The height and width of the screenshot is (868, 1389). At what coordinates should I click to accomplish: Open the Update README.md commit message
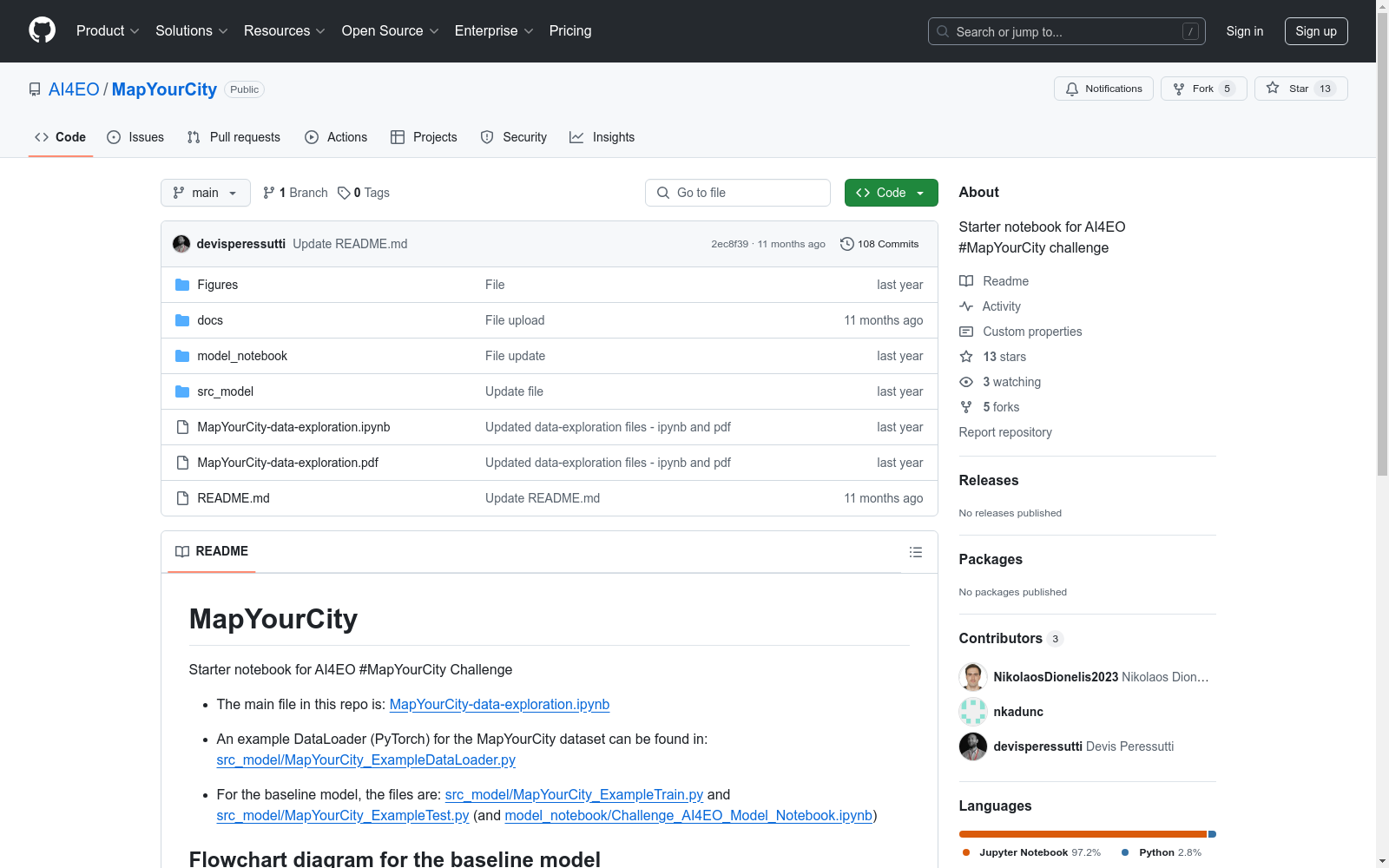[350, 244]
